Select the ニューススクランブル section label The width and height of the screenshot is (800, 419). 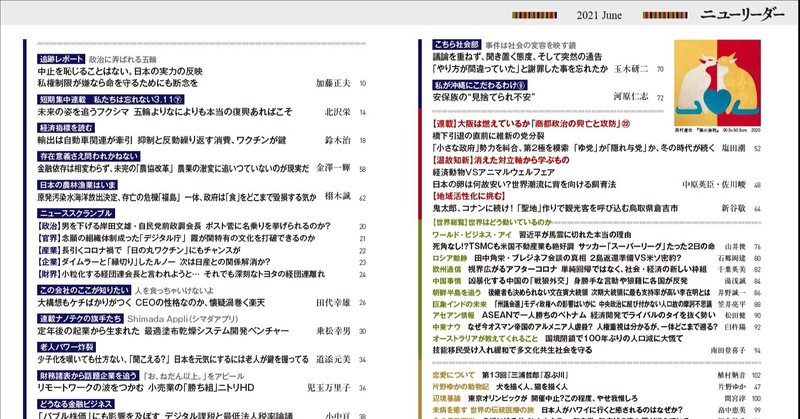click(x=76, y=213)
